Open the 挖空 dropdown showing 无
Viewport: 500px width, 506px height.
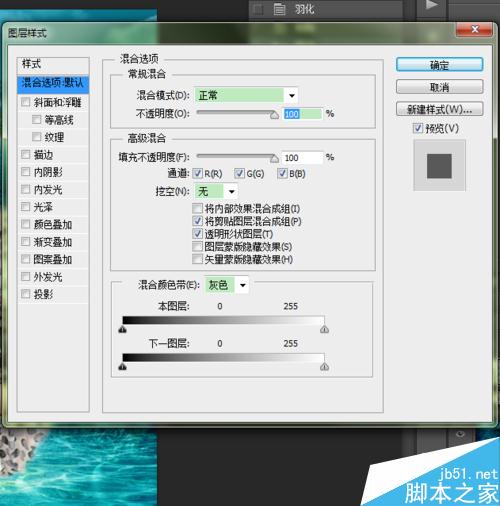click(x=216, y=191)
